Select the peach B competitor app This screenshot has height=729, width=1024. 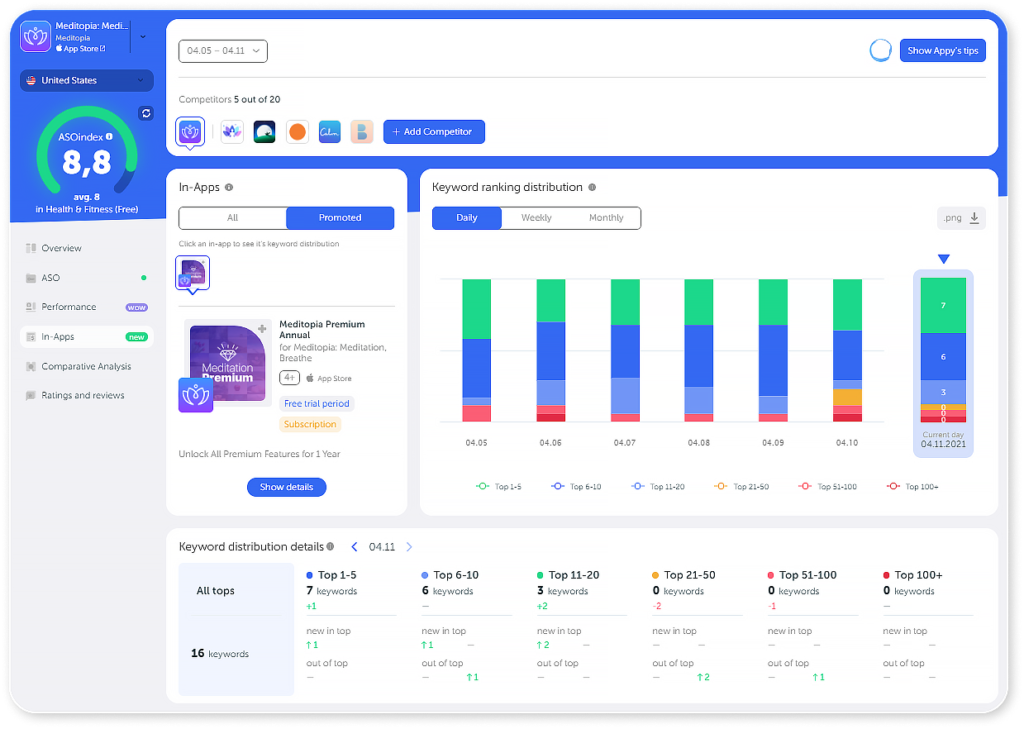[362, 132]
